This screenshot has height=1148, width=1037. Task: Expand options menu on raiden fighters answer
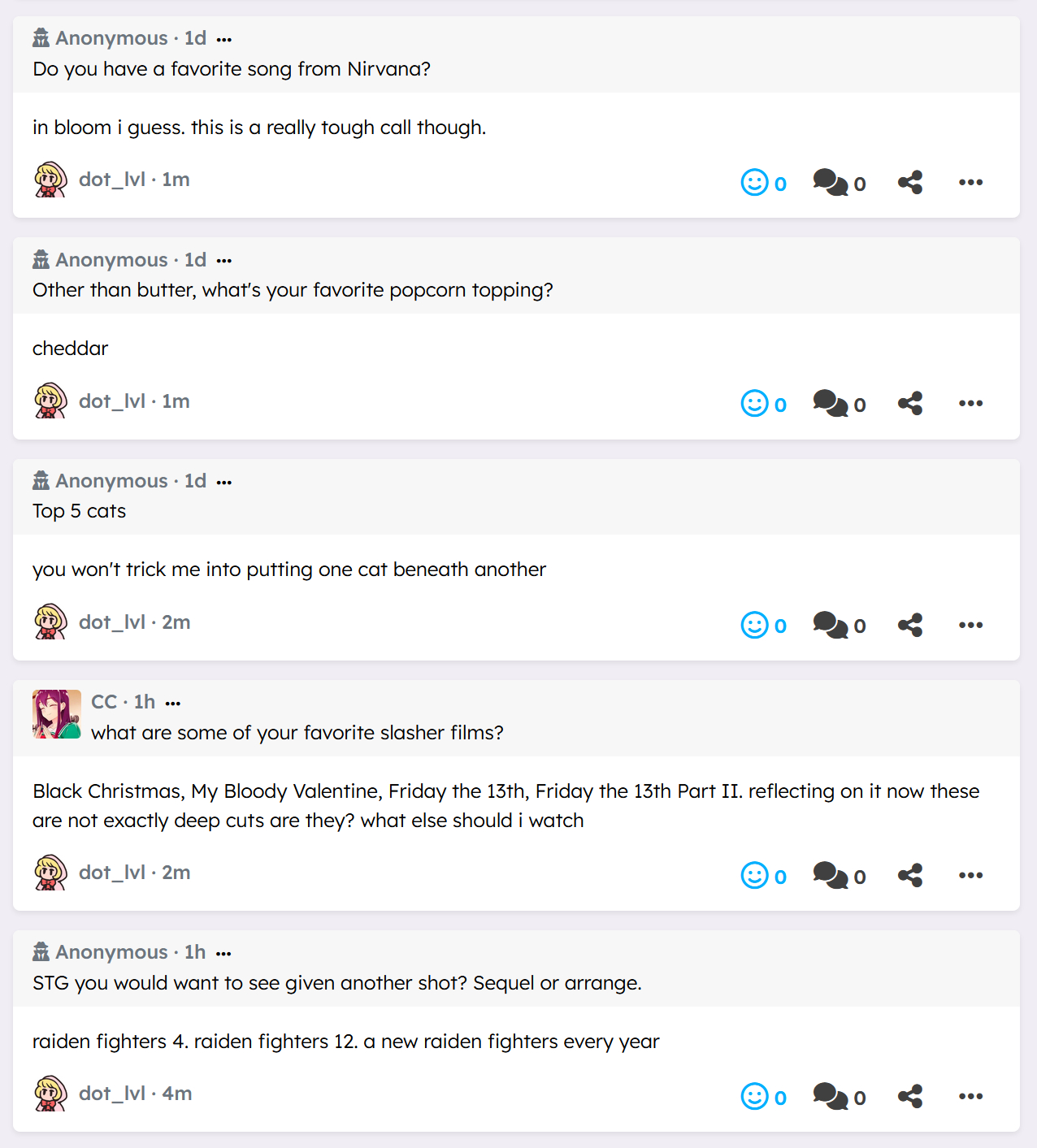pyautogui.click(x=970, y=1096)
